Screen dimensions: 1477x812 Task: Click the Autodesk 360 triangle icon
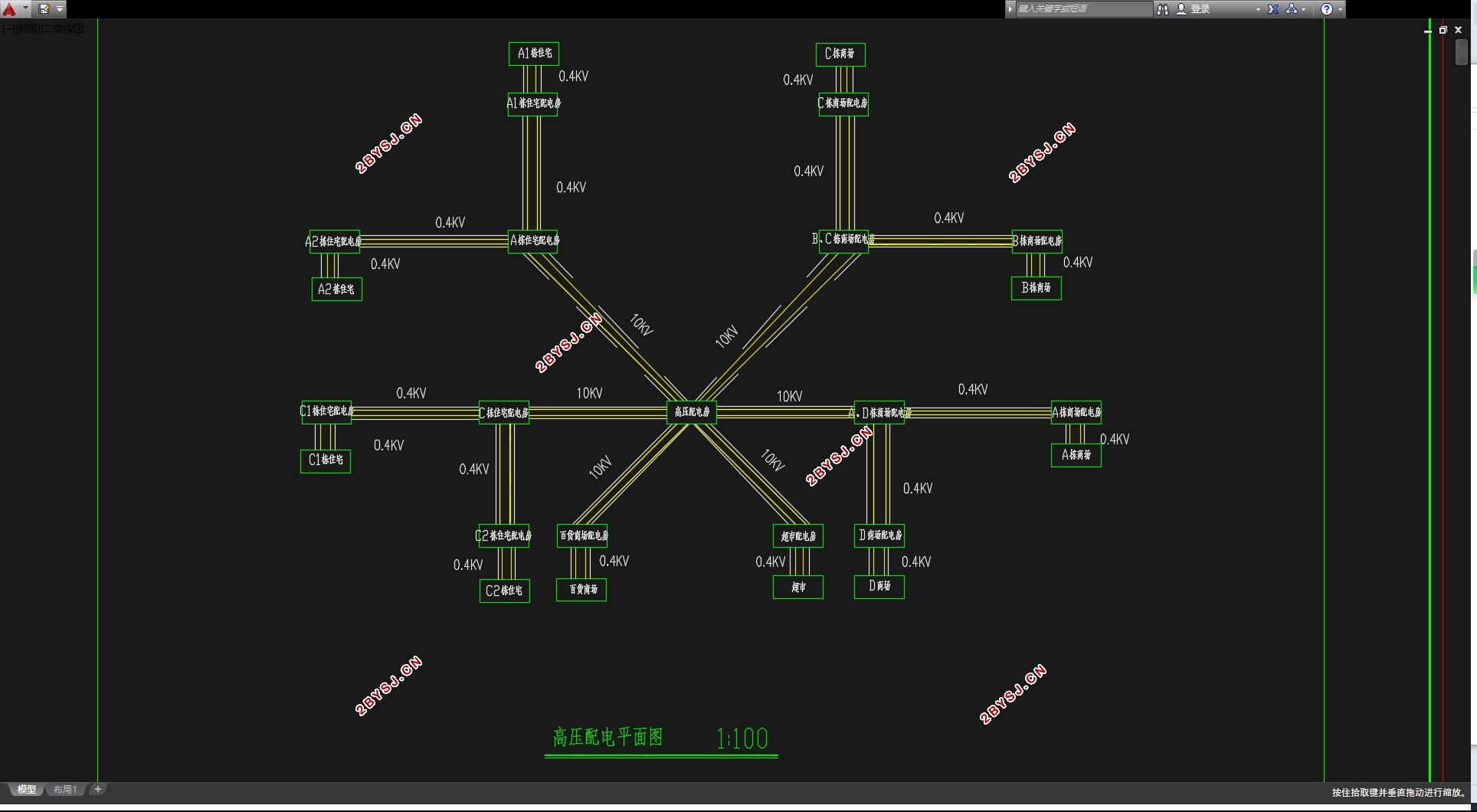click(x=1292, y=9)
